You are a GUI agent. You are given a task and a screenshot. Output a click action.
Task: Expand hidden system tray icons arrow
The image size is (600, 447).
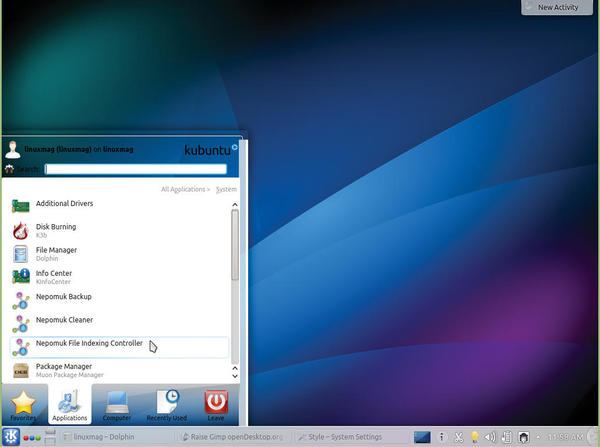(x=538, y=437)
